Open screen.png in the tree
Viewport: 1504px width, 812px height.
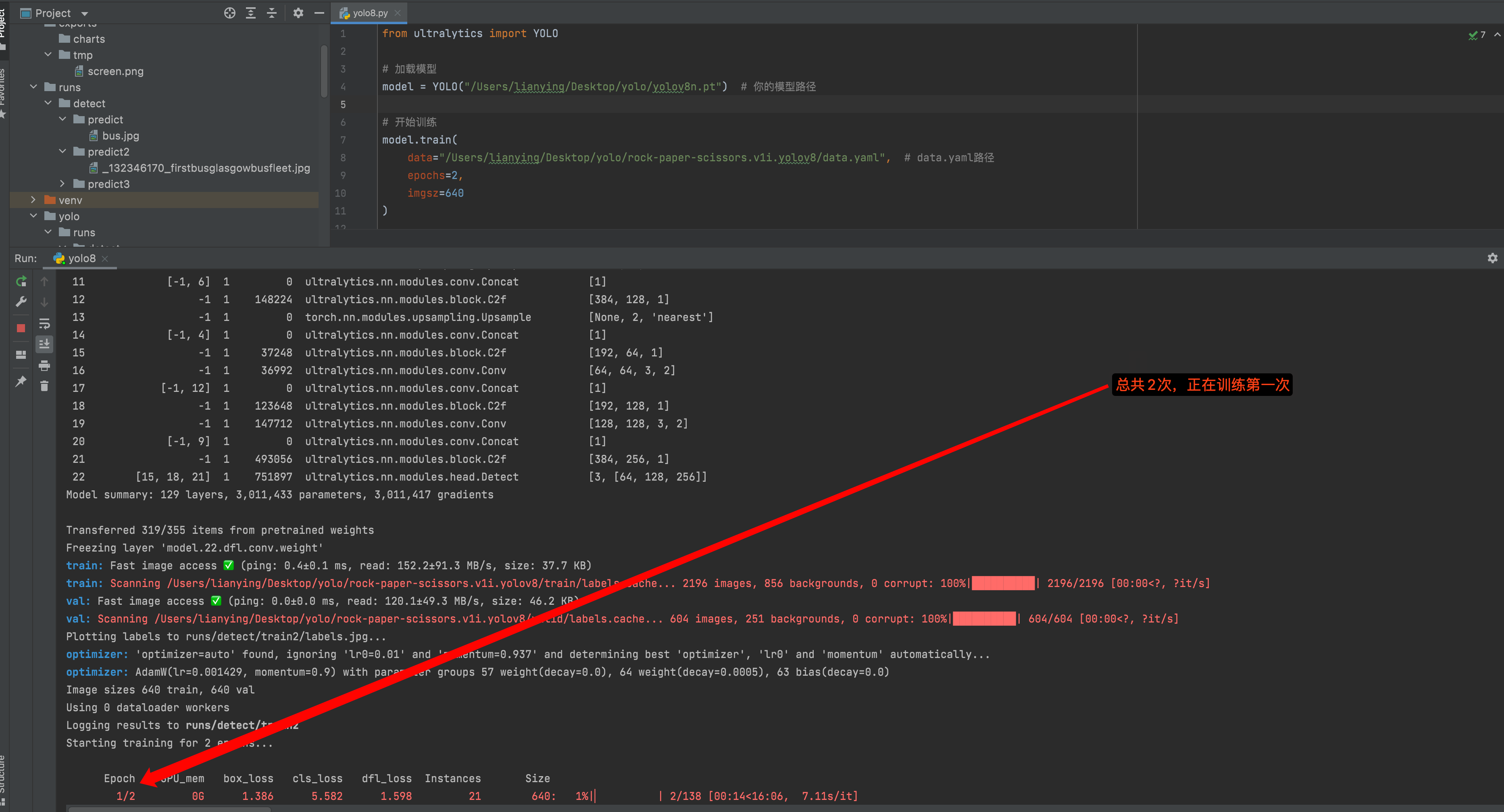pos(115,71)
